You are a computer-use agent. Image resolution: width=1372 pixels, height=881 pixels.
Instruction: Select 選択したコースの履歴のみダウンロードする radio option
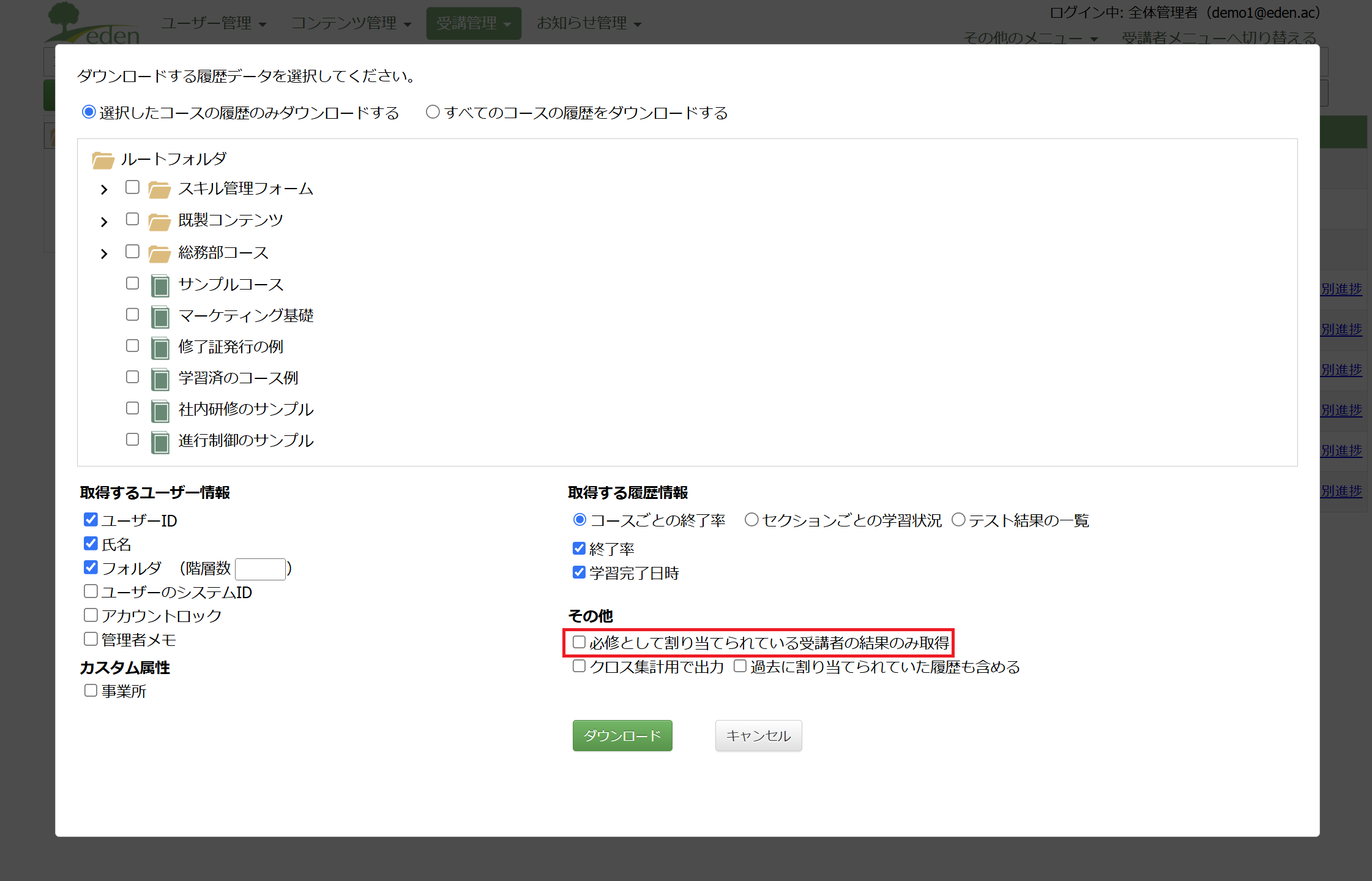click(89, 112)
